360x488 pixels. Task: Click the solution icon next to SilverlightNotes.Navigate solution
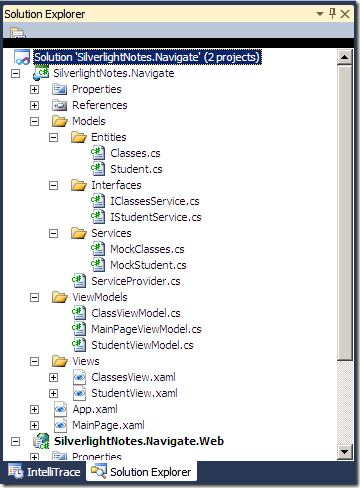point(22,57)
